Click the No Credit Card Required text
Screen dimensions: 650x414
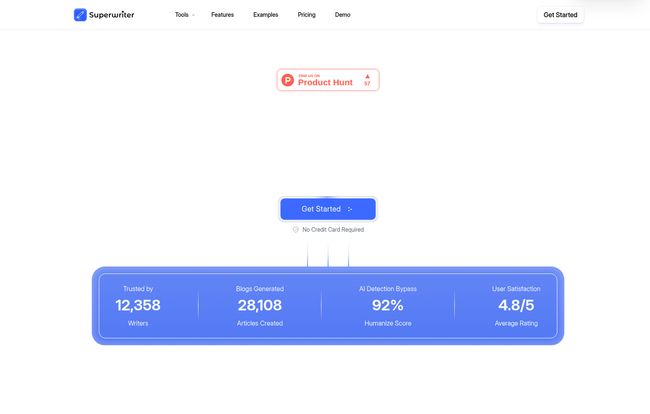click(333, 229)
